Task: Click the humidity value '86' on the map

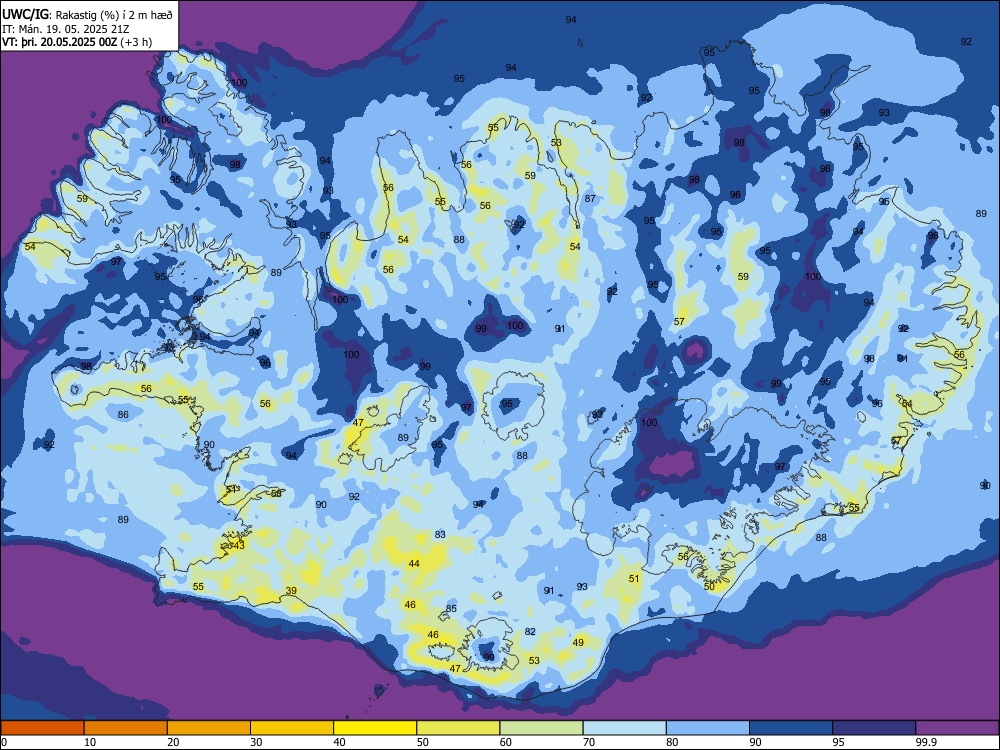Action: (x=123, y=415)
